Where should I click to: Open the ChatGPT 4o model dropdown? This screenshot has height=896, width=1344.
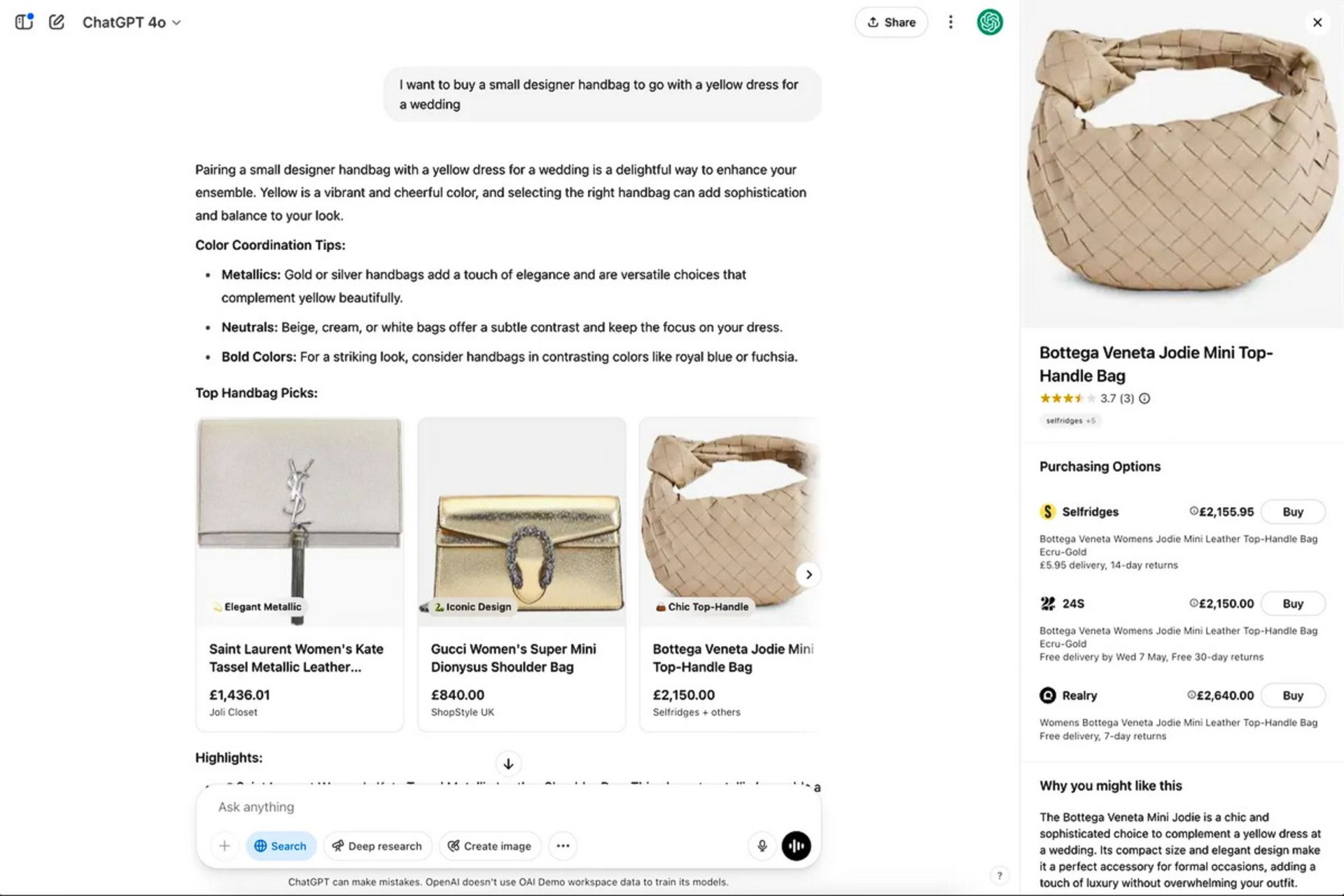pyautogui.click(x=132, y=22)
